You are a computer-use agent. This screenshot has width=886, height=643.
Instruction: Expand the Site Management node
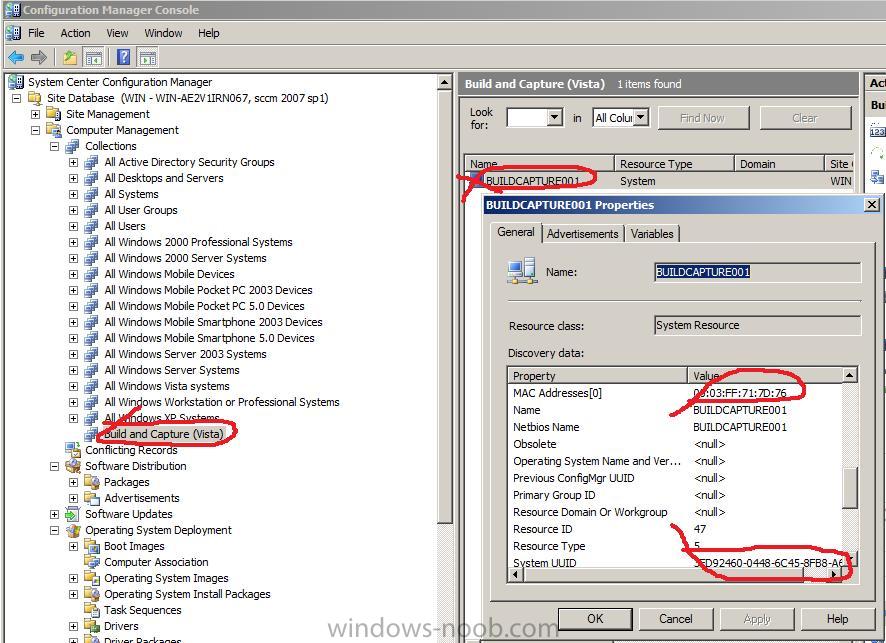(35, 114)
